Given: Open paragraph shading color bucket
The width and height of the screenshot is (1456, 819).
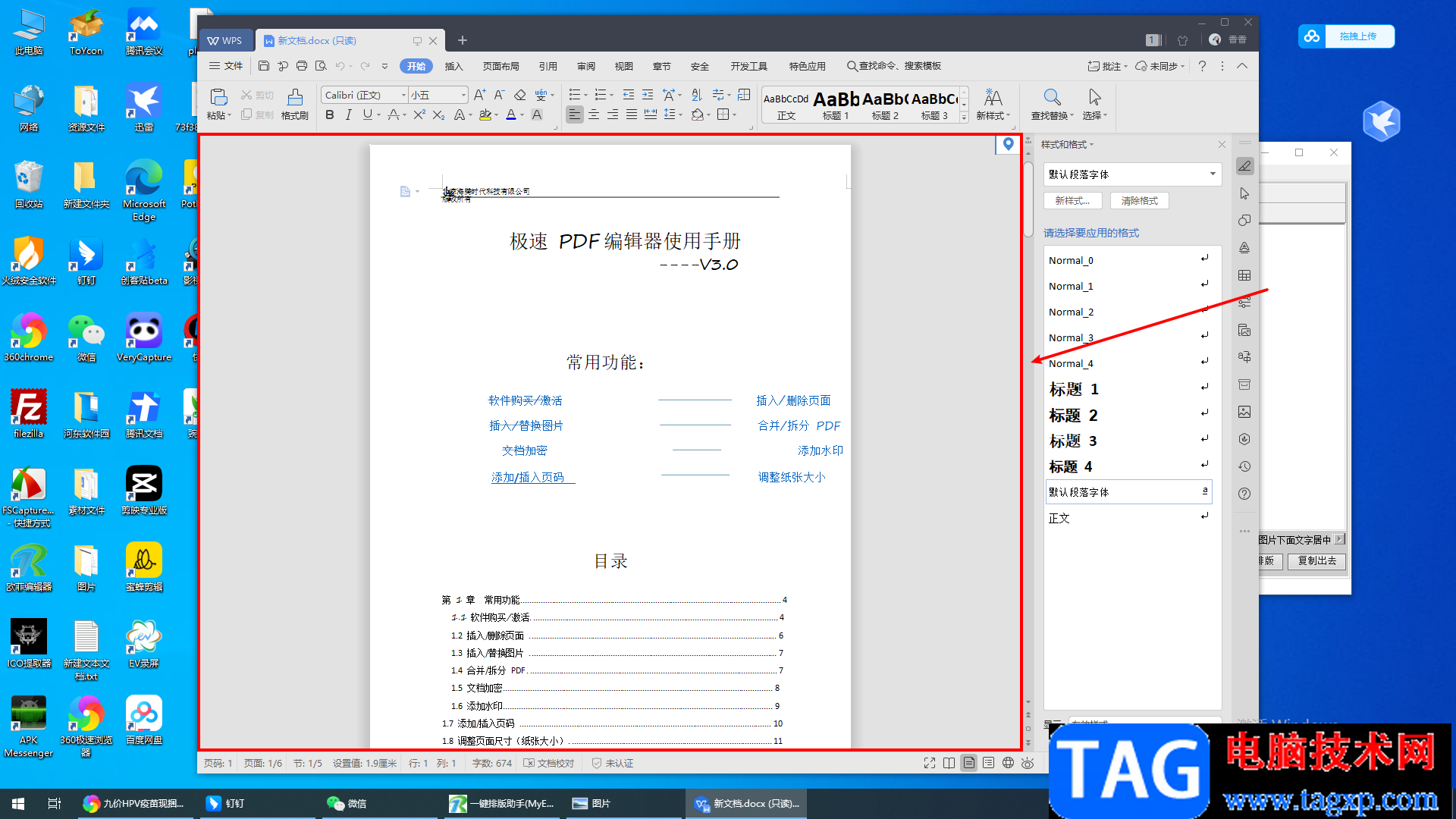Looking at the screenshot, I should click(x=698, y=115).
